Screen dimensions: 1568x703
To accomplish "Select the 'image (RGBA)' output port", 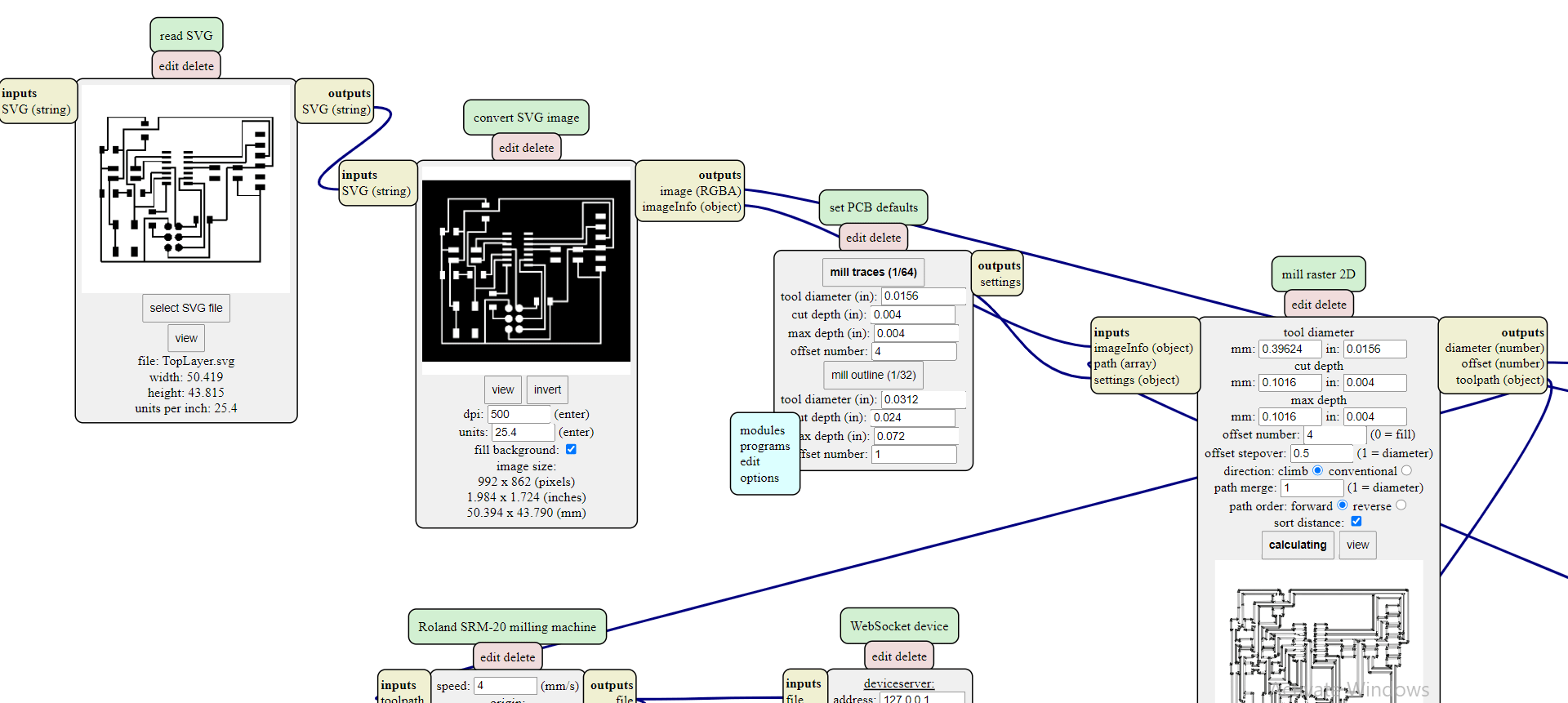I will pyautogui.click(x=701, y=191).
